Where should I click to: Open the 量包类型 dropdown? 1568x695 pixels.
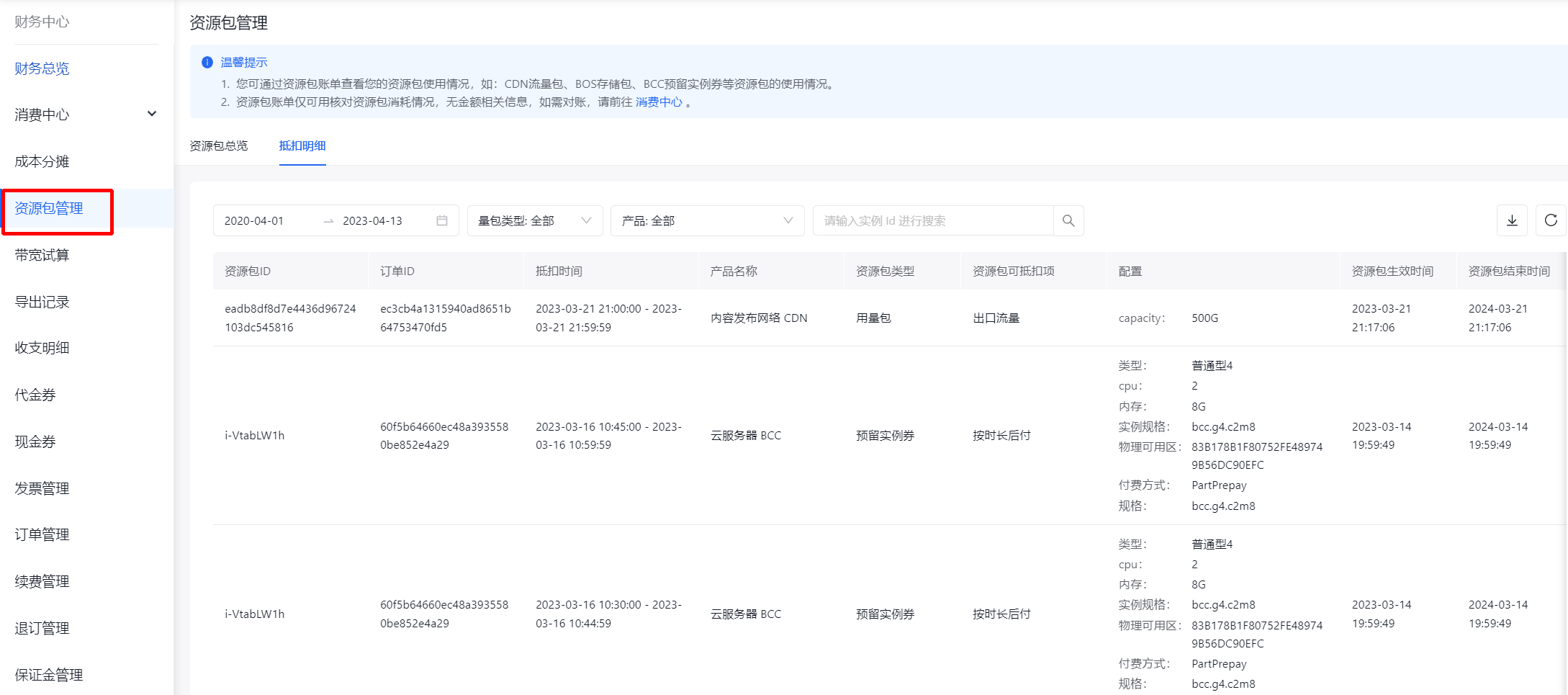click(x=535, y=220)
